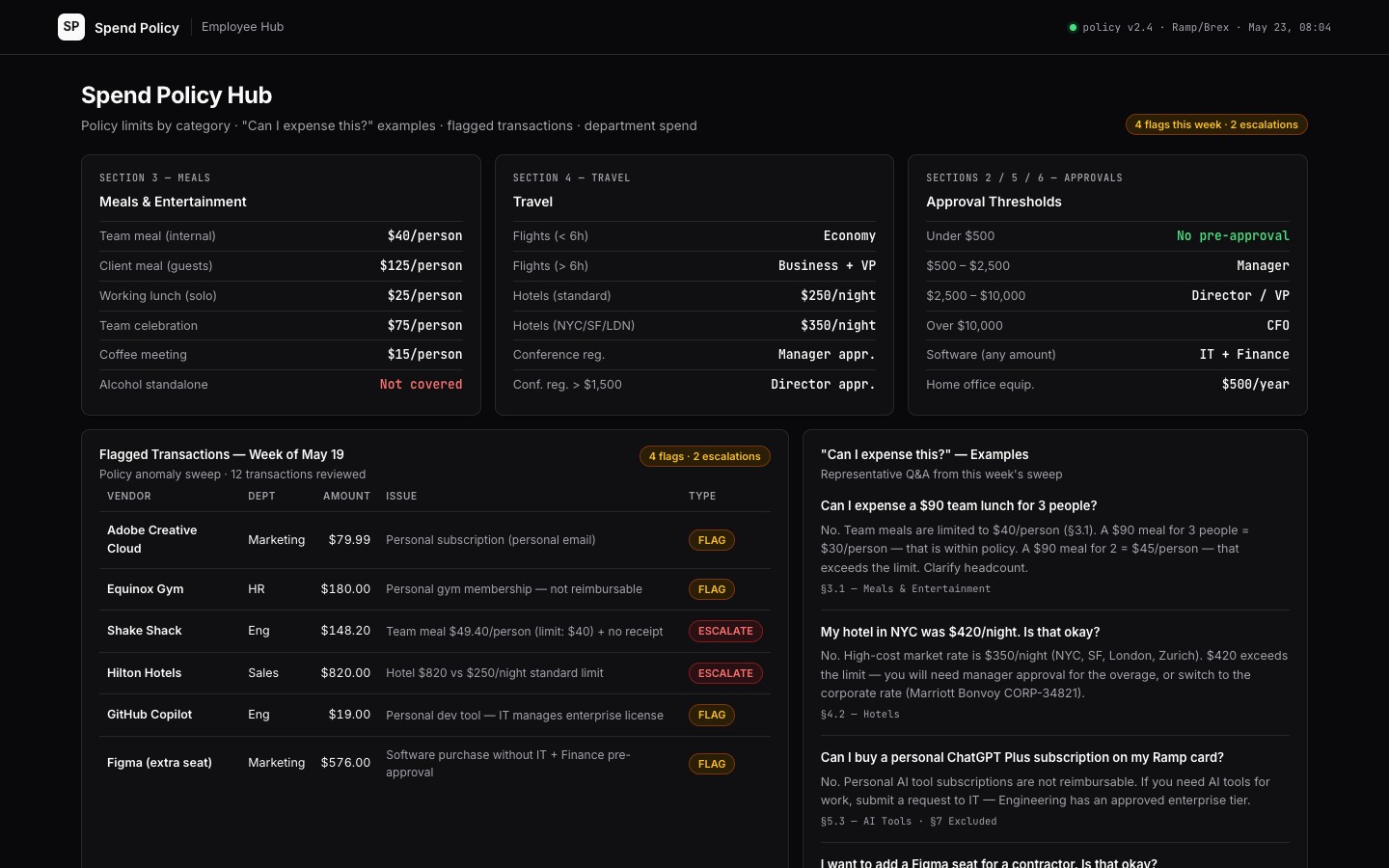Open the Approval Thresholds card heading
The height and width of the screenshot is (868, 1389).
click(994, 202)
